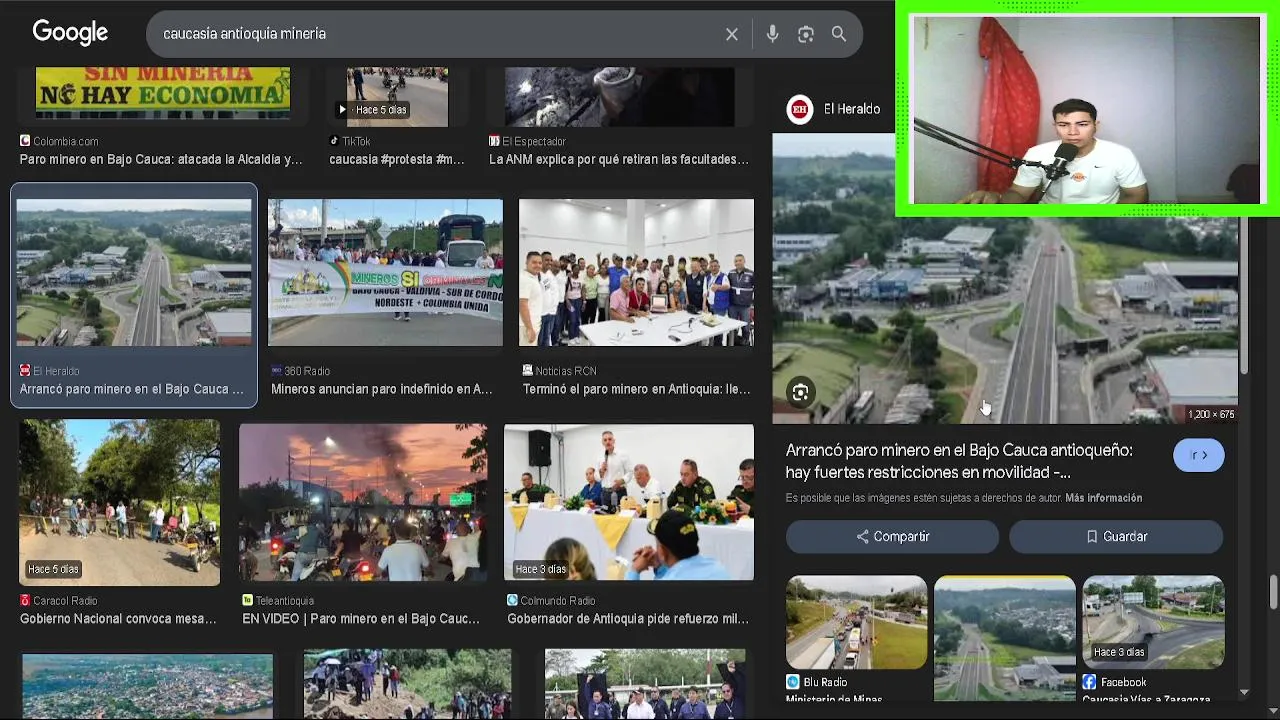Click the Google logo
1280x720 pixels.
click(x=70, y=33)
